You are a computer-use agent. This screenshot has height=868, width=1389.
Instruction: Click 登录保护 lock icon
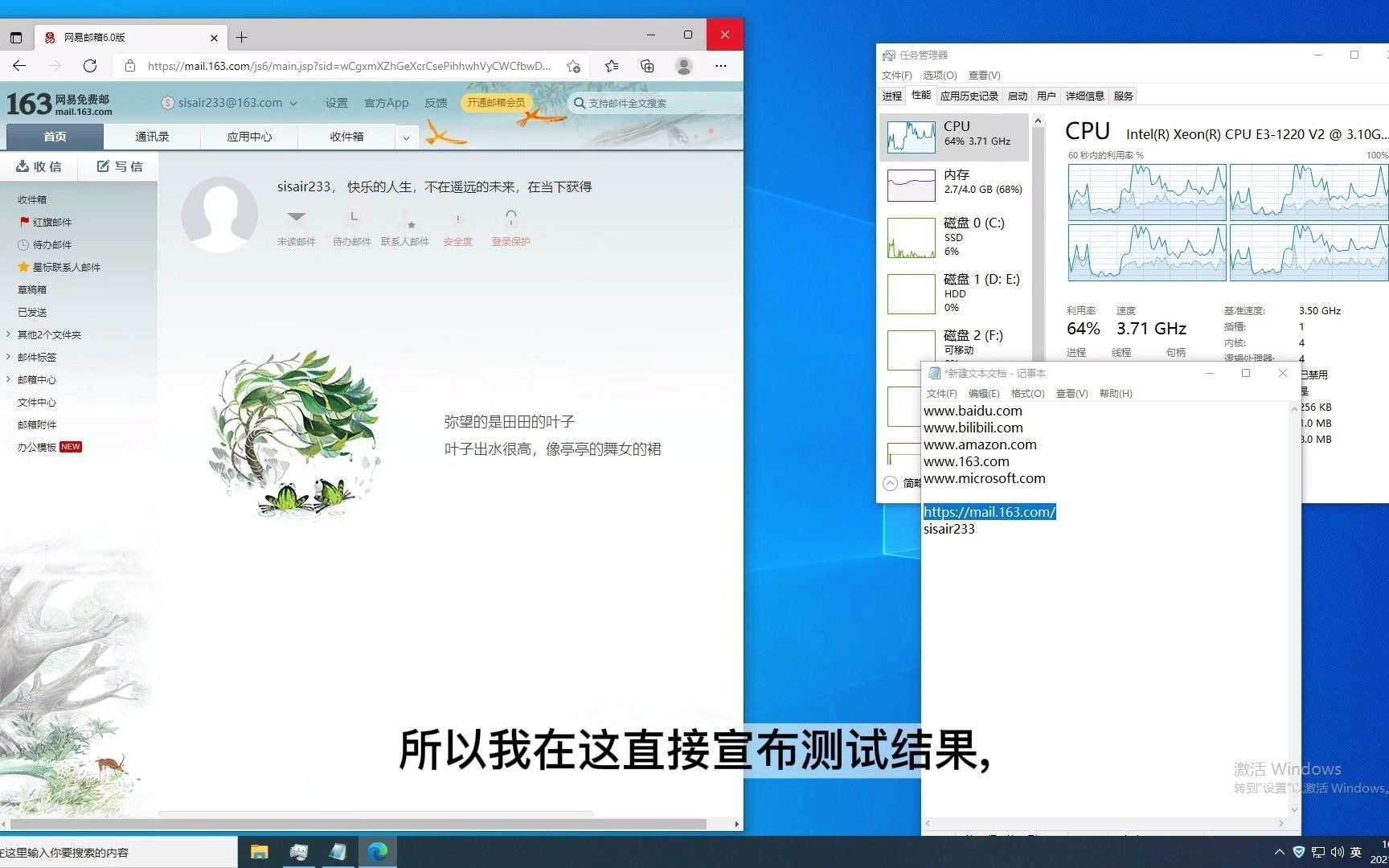point(510,218)
